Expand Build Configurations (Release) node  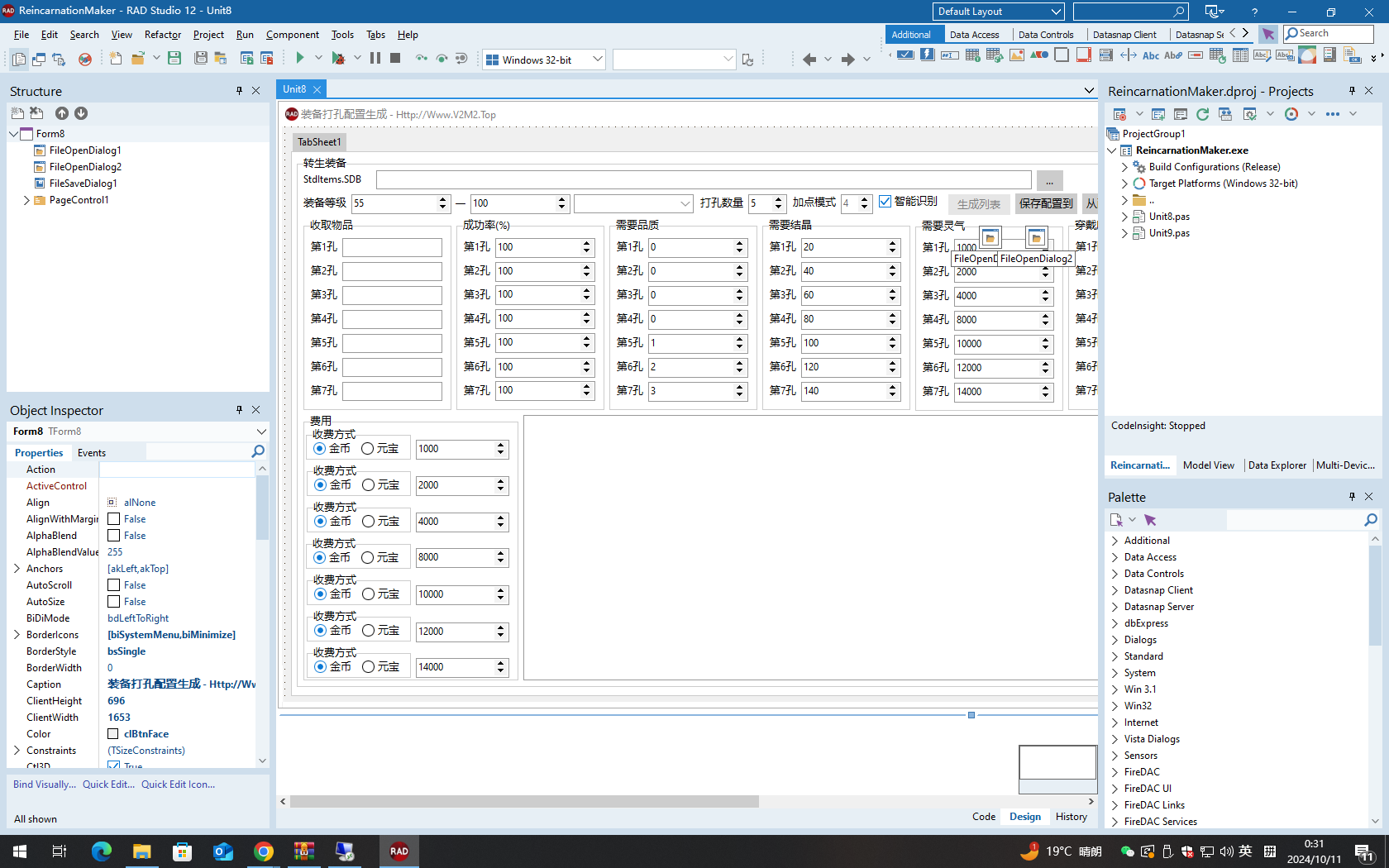point(1124,167)
